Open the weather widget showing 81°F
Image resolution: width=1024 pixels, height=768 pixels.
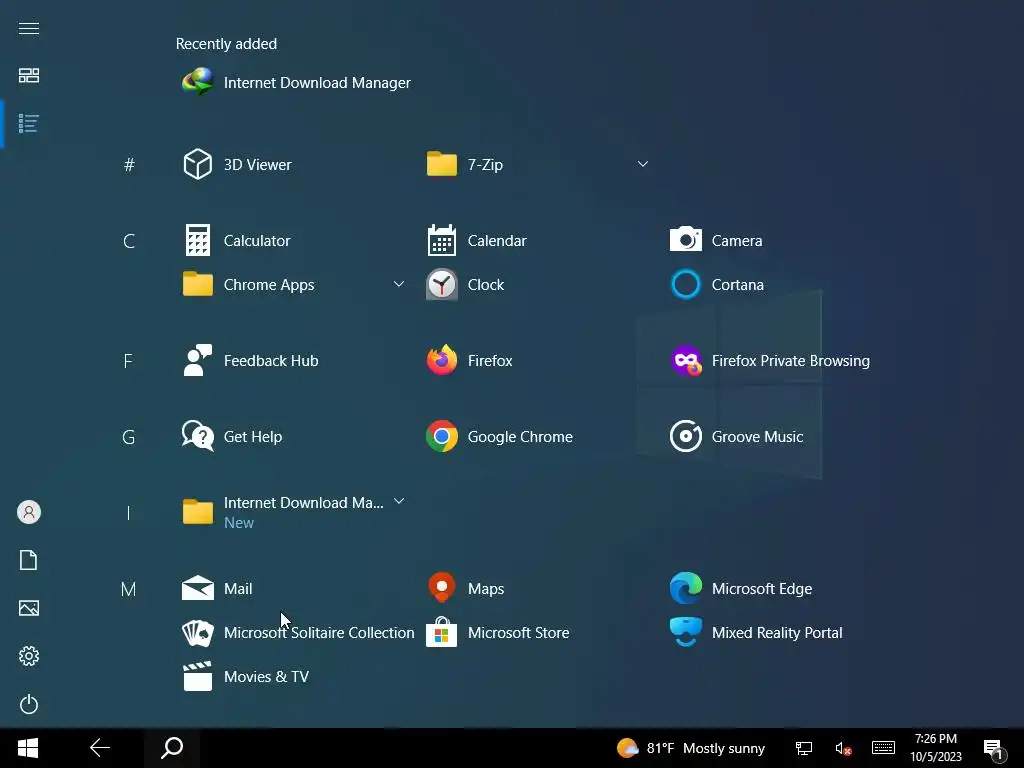690,748
